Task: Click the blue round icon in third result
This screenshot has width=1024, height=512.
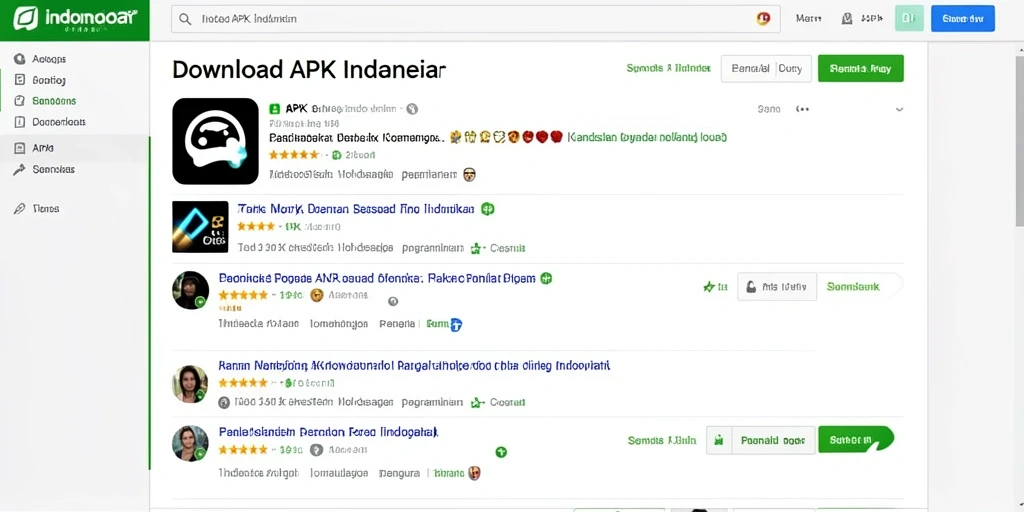Action: tap(456, 324)
